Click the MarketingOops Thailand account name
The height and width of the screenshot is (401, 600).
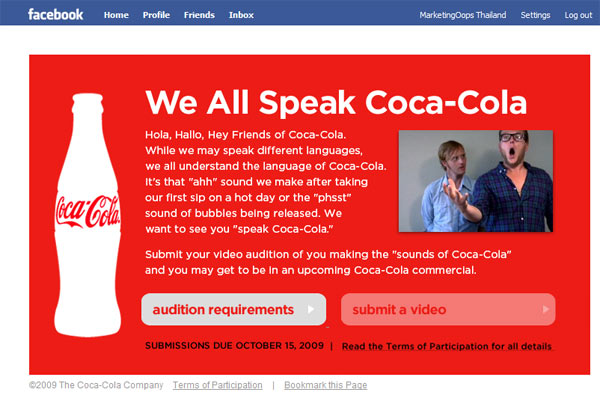(463, 15)
